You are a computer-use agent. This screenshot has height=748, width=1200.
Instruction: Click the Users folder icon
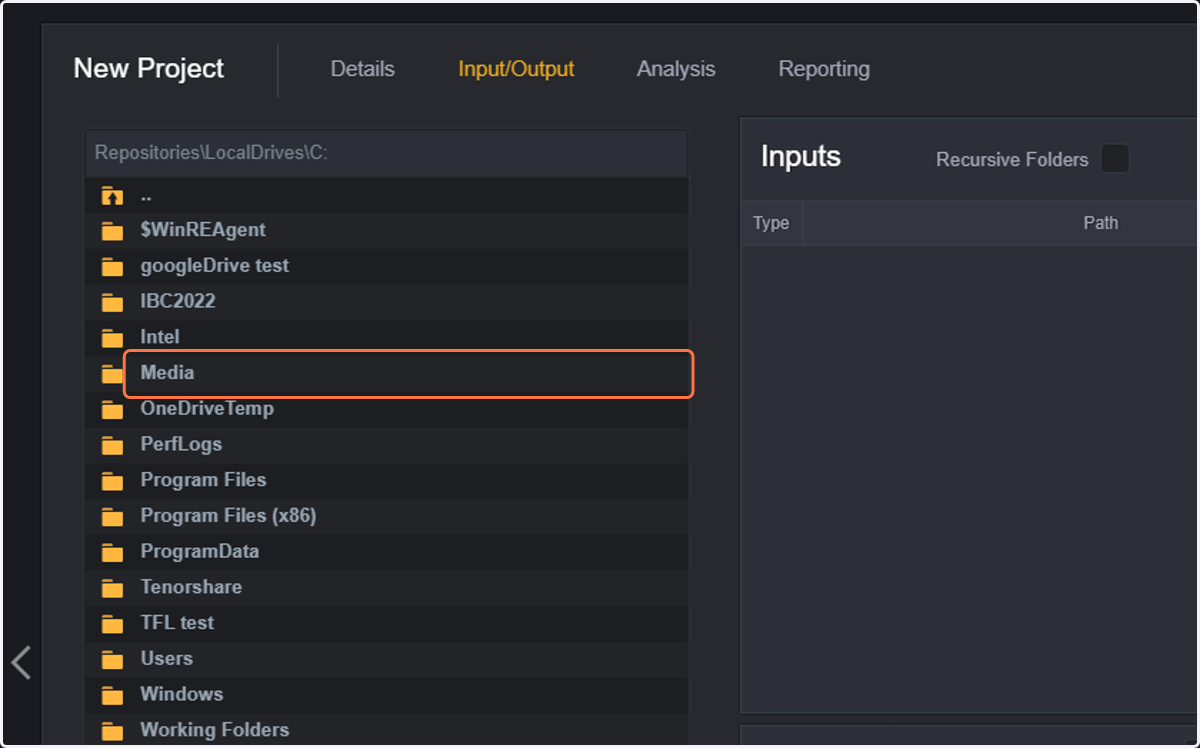[x=112, y=660]
